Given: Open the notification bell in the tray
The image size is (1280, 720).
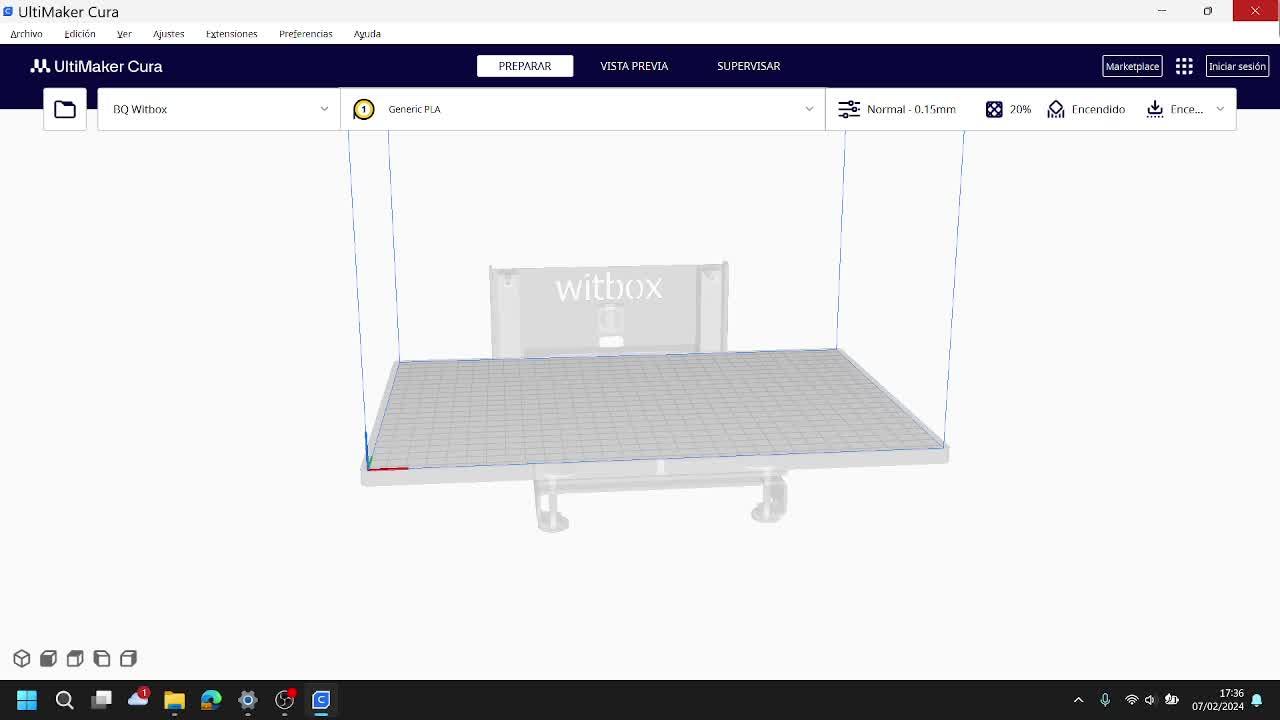Looking at the screenshot, I should 1257,700.
